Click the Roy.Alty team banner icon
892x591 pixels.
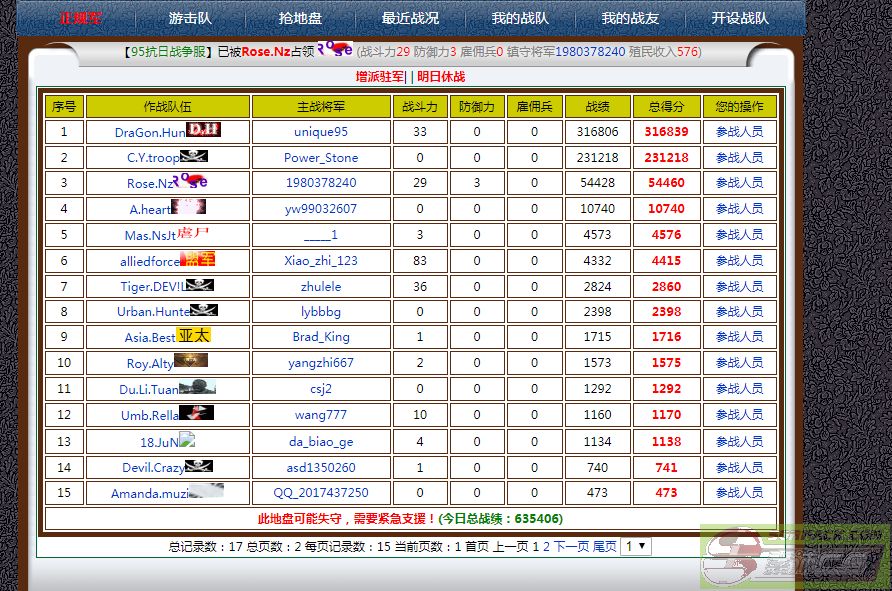pyautogui.click(x=191, y=361)
